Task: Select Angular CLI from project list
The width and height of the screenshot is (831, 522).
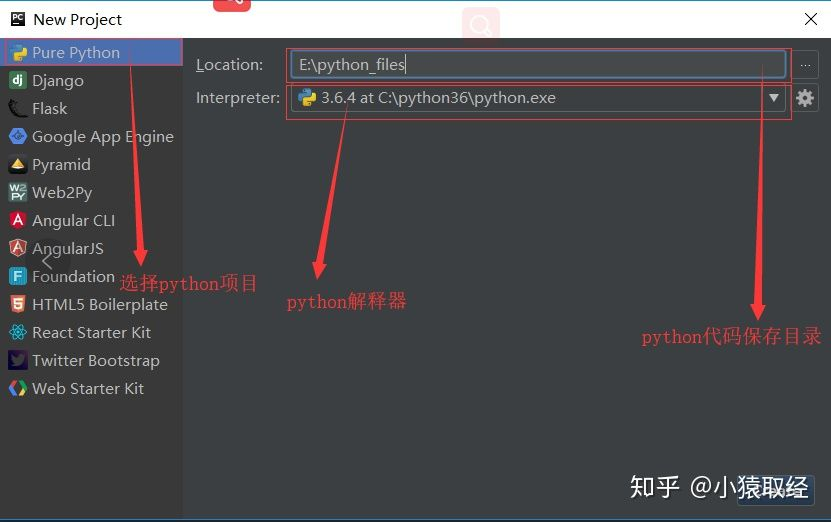Action: point(91,220)
